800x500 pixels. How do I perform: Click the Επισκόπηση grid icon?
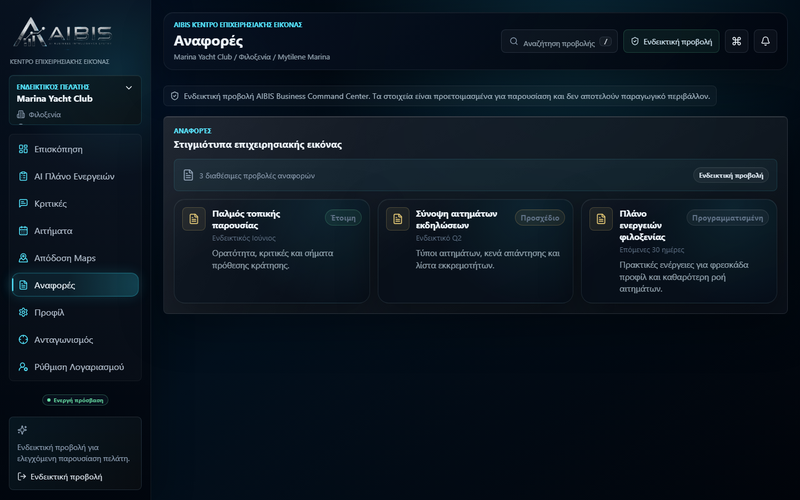coord(23,149)
